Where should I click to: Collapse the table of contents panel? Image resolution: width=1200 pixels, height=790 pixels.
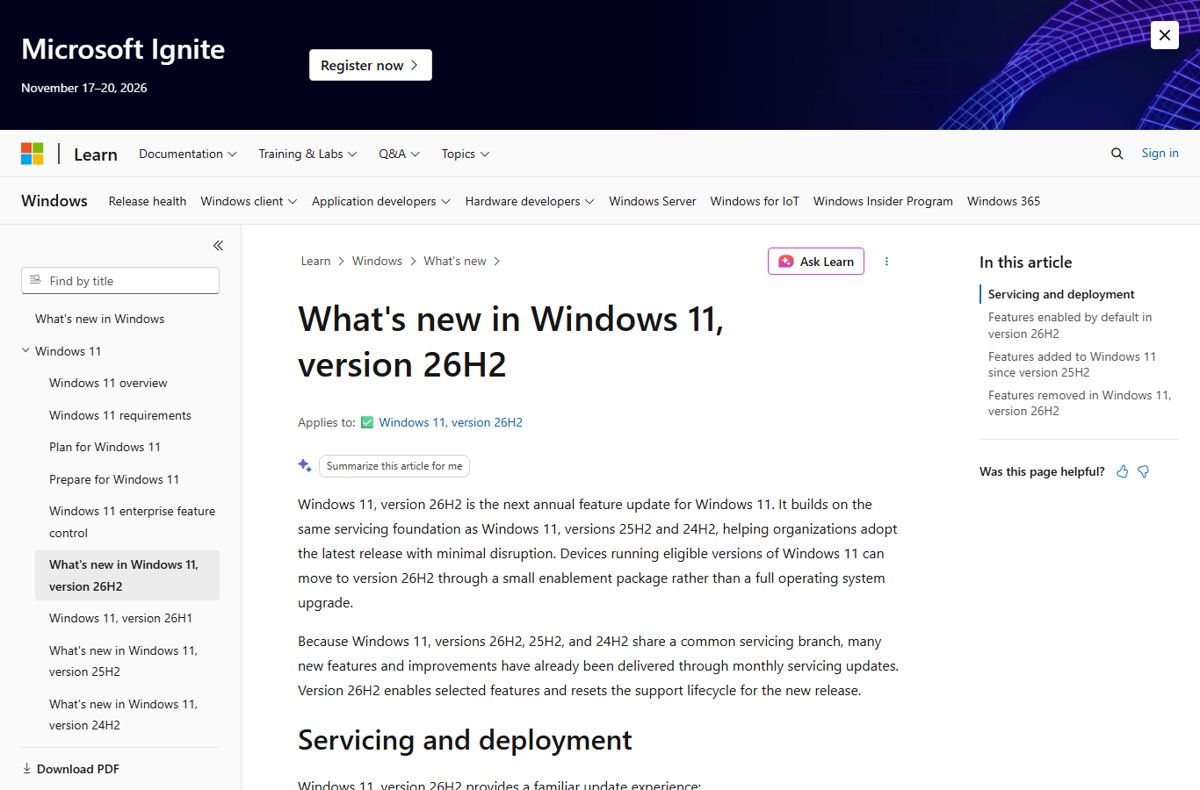218,246
